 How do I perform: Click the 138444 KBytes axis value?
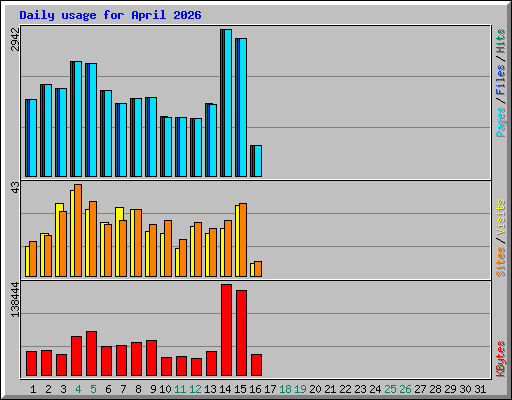pyautogui.click(x=15, y=300)
